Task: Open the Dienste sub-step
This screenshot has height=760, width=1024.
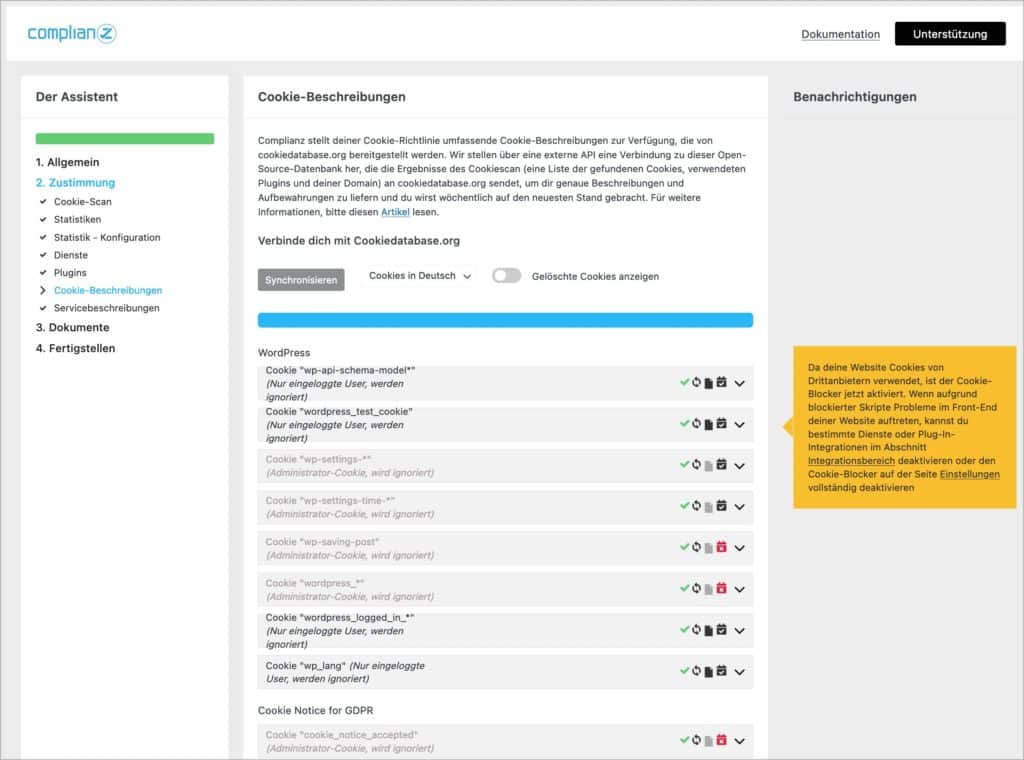Action: (x=71, y=255)
